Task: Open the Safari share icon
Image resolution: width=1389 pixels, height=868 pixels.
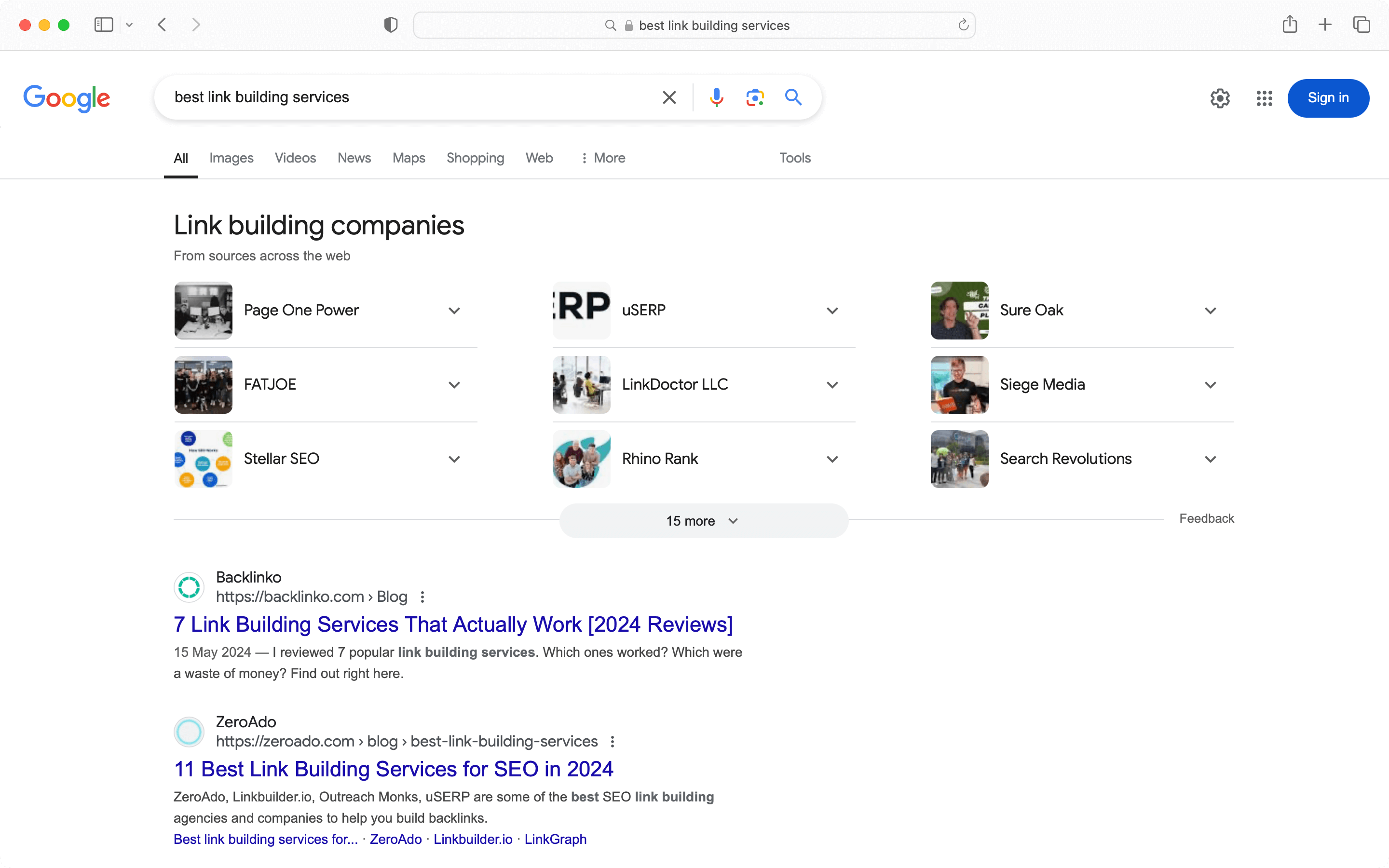Action: pyautogui.click(x=1290, y=24)
